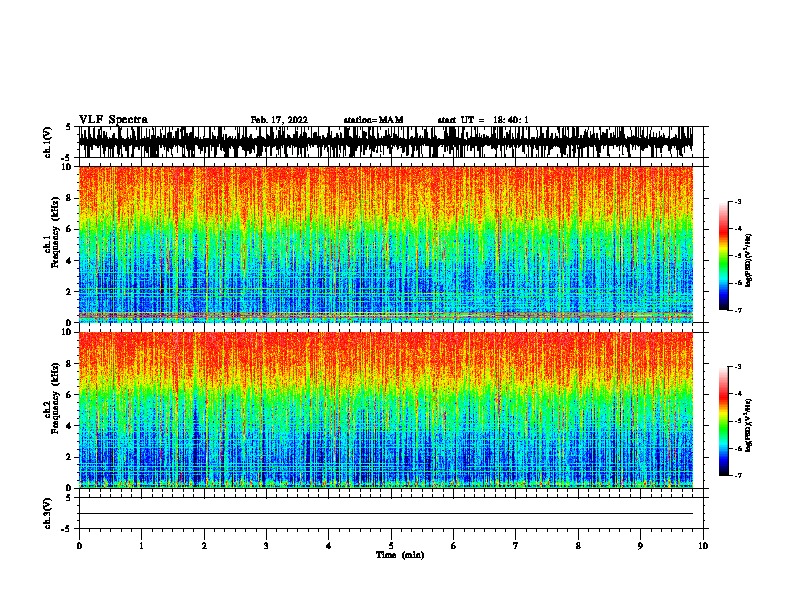Image resolution: width=792 pixels, height=612 pixels.
Task: Click the ch.1 spectrogram color scale bar
Action: (724, 256)
